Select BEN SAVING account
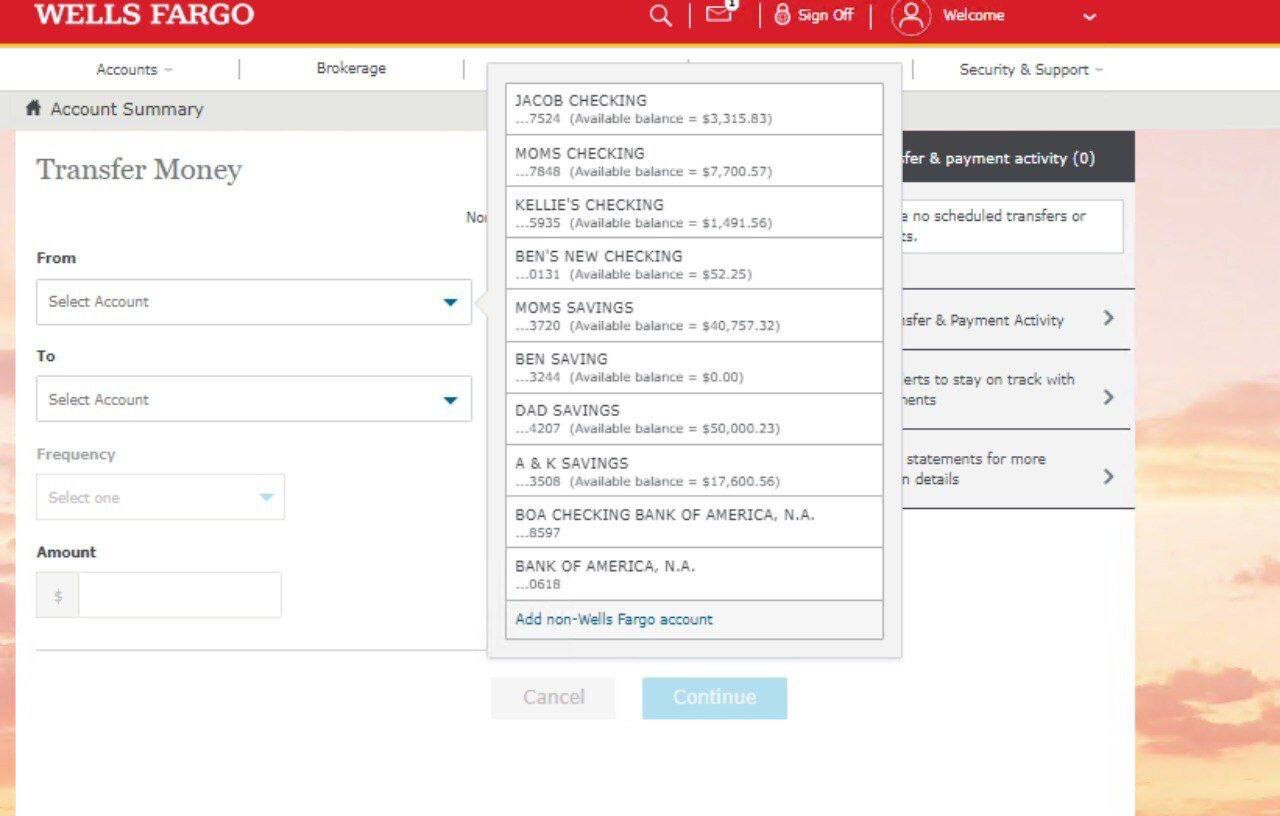Screen dimensions: 1280x816 (x=694, y=367)
